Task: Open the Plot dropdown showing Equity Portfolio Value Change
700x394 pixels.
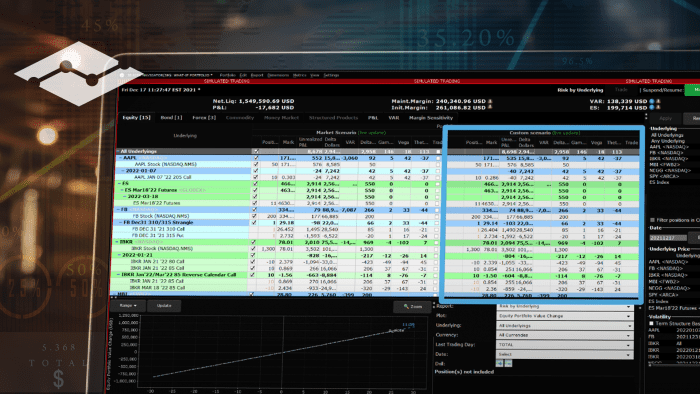Action: click(x=565, y=316)
